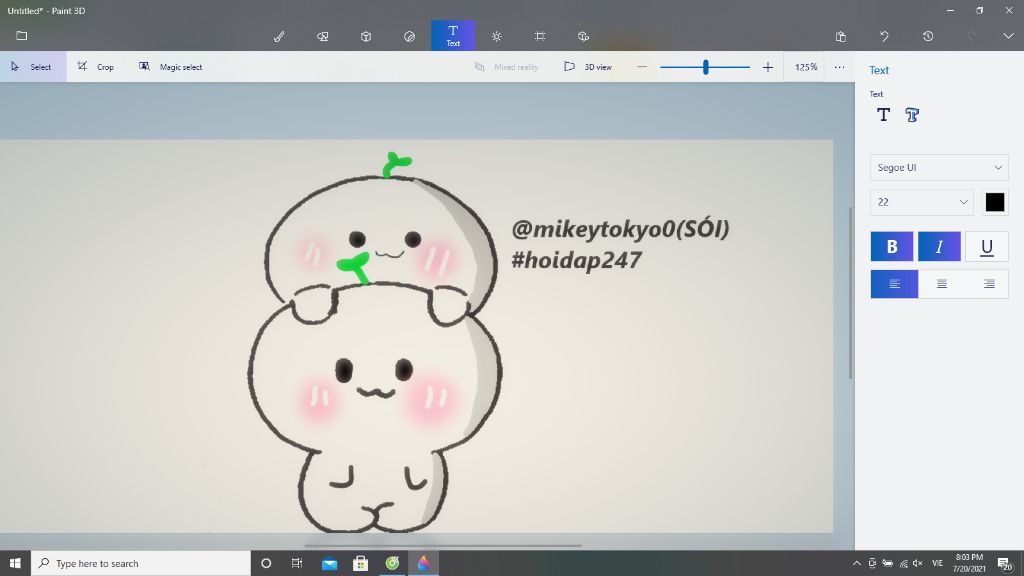Show hidden system tray icons
This screenshot has height=576, width=1024.
[x=856, y=563]
